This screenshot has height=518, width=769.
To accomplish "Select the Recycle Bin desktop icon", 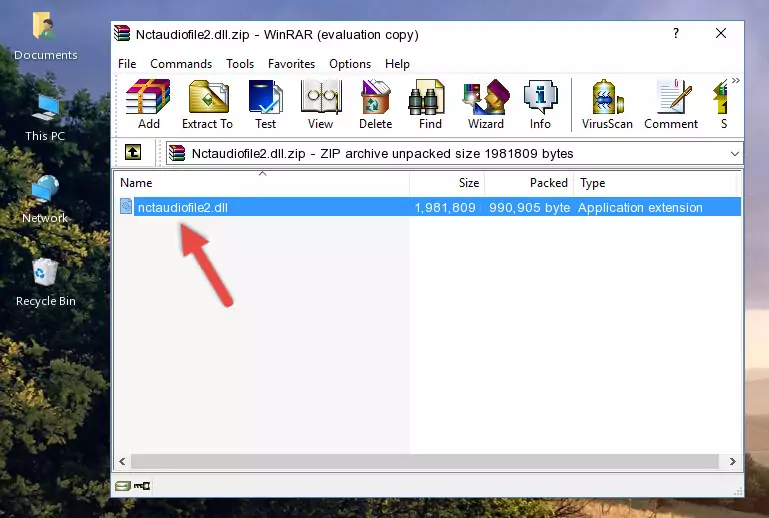I will coord(46,283).
